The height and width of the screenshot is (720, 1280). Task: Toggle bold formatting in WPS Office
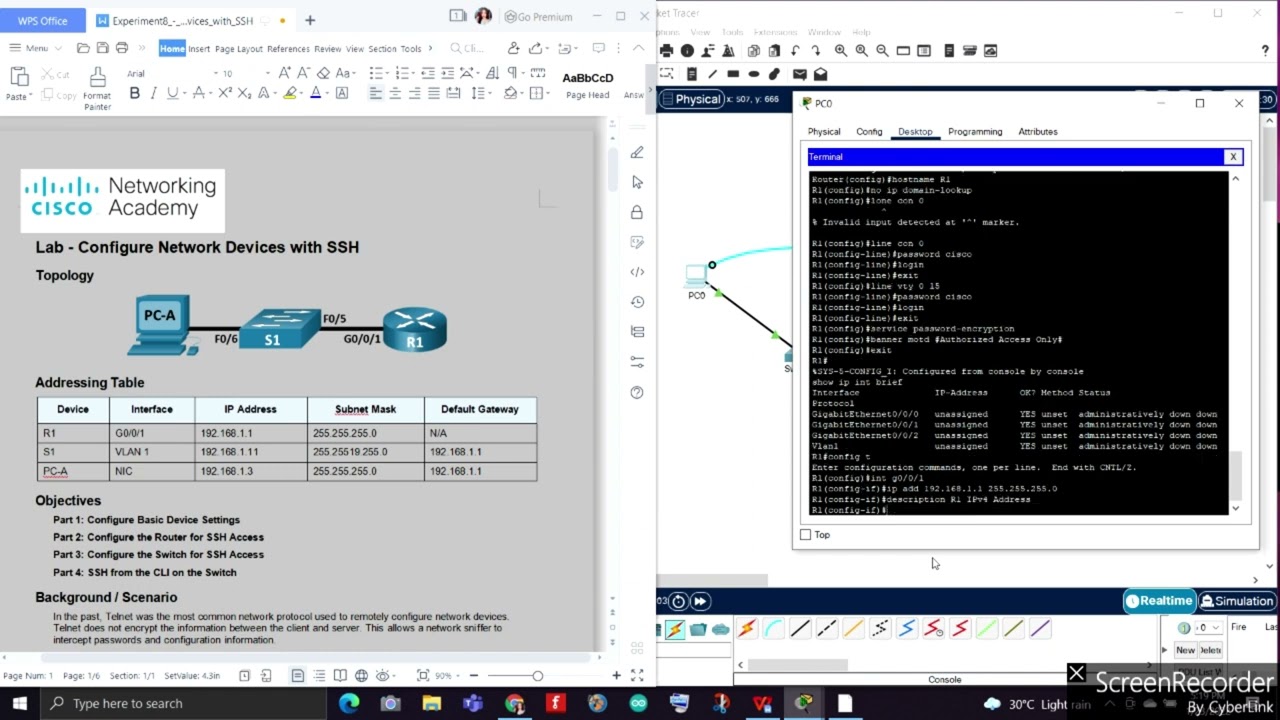pyautogui.click(x=134, y=93)
